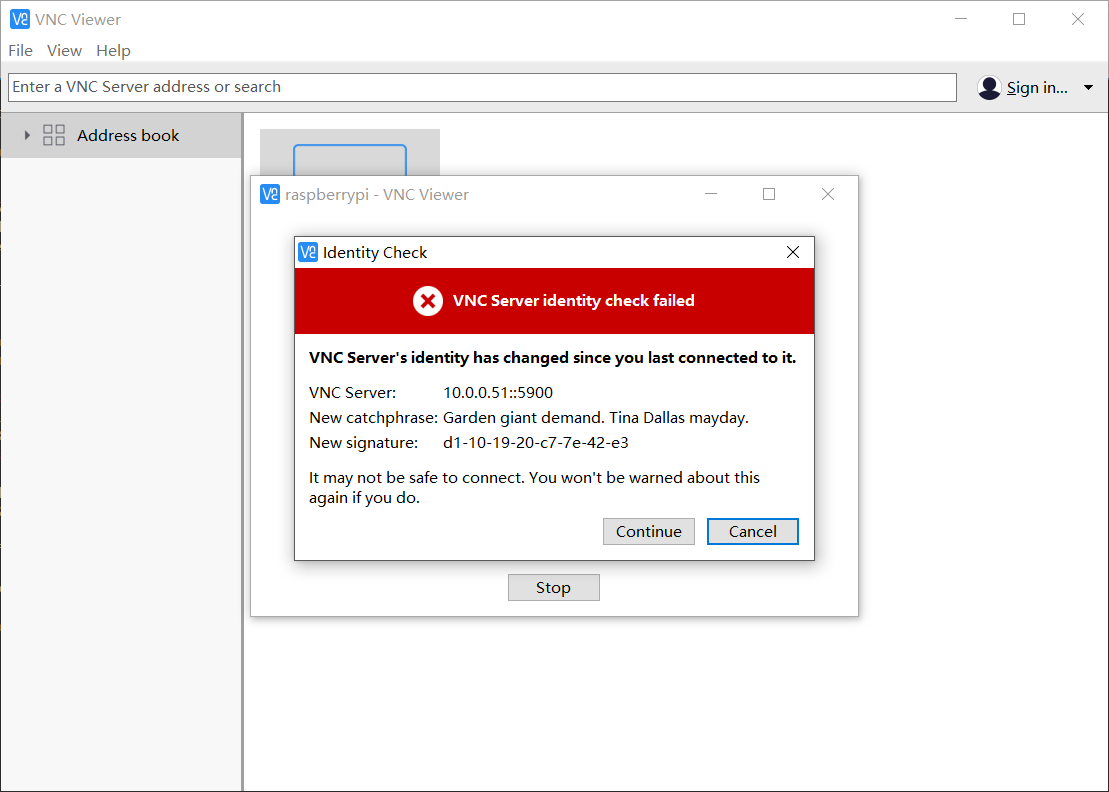Screen dimensions: 1109x792
Task: Click the 'New signature:' label
Action: pyautogui.click(x=364, y=443)
